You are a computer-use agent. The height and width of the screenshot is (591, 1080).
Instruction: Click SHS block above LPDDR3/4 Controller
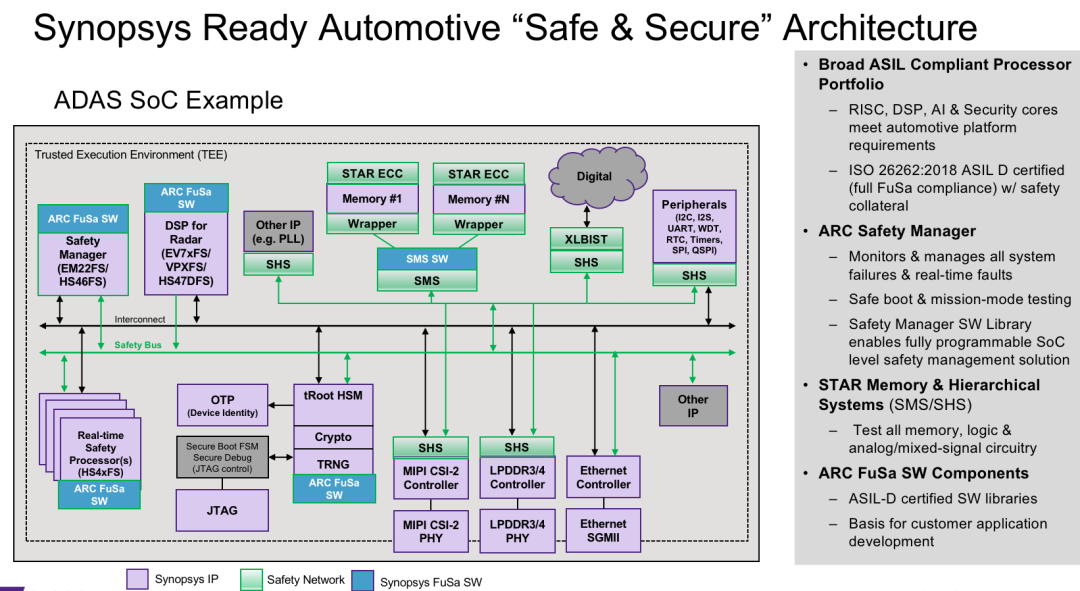[x=517, y=447]
